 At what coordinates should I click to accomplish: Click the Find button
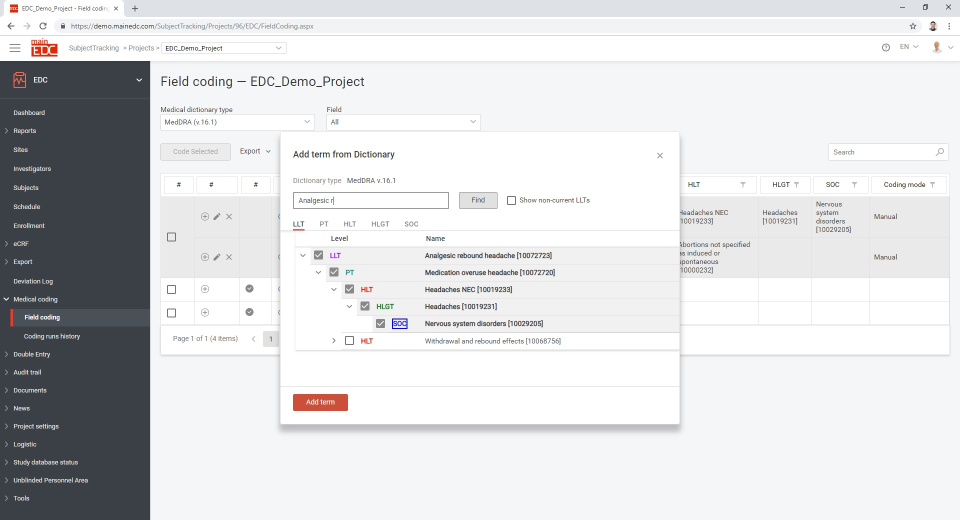478,200
